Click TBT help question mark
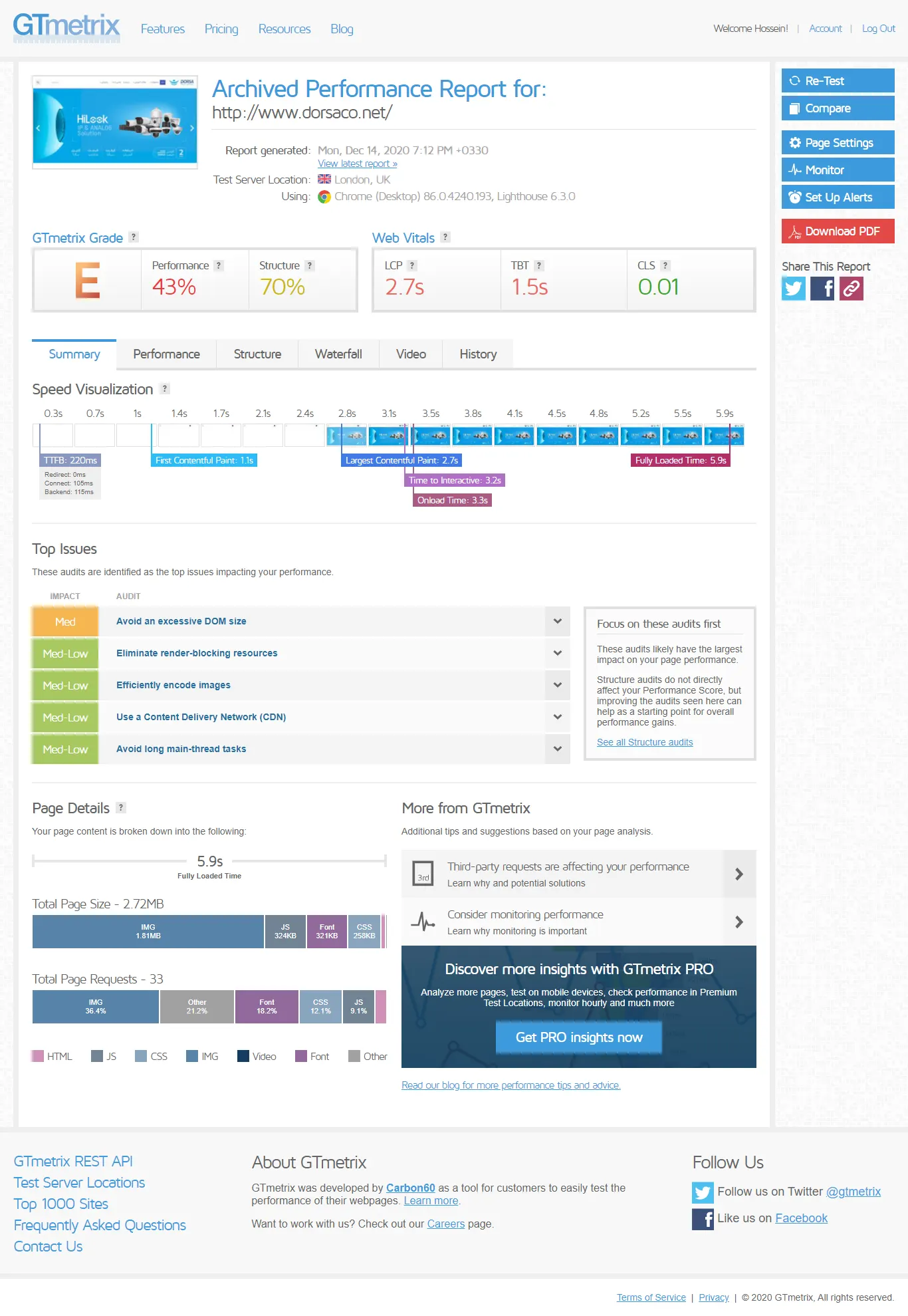 coord(539,265)
